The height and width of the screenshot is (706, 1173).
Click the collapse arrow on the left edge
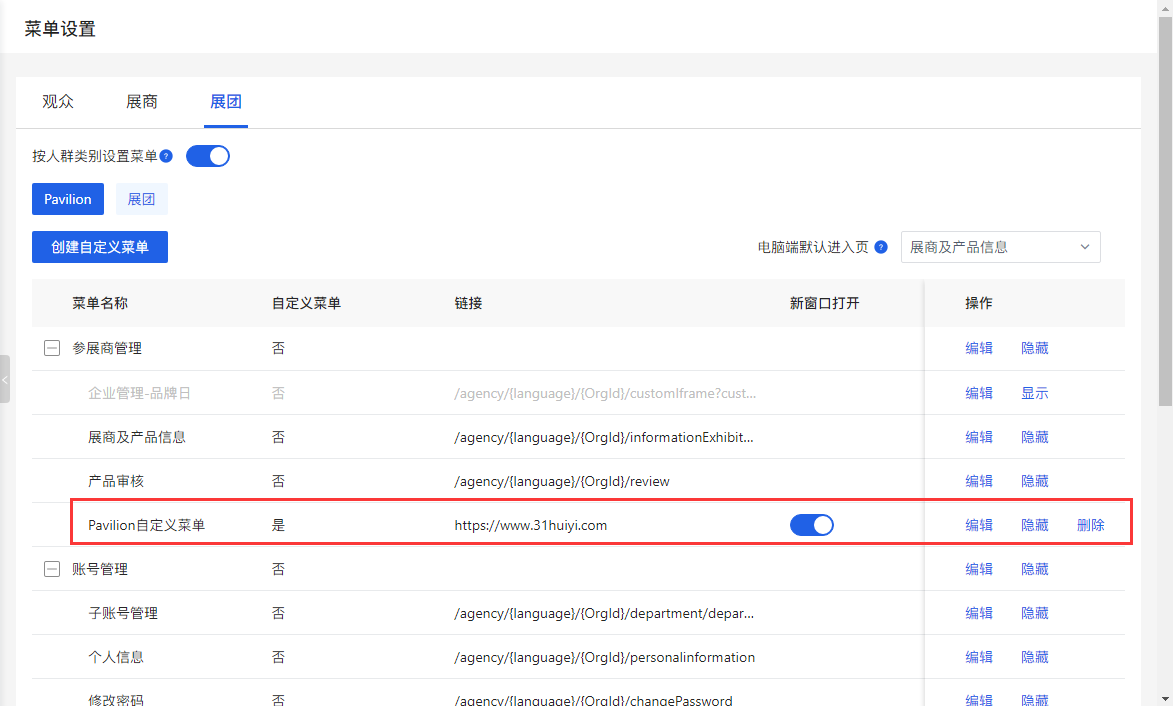coord(5,380)
